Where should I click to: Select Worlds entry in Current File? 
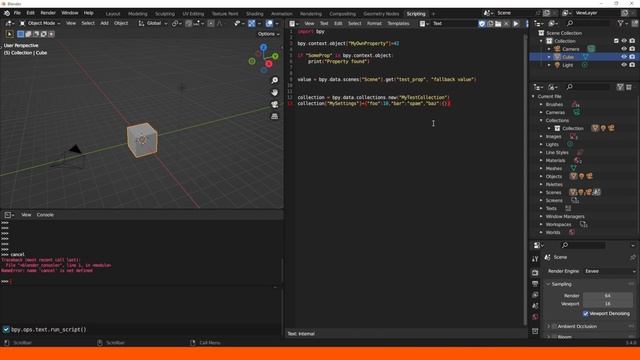click(x=553, y=233)
